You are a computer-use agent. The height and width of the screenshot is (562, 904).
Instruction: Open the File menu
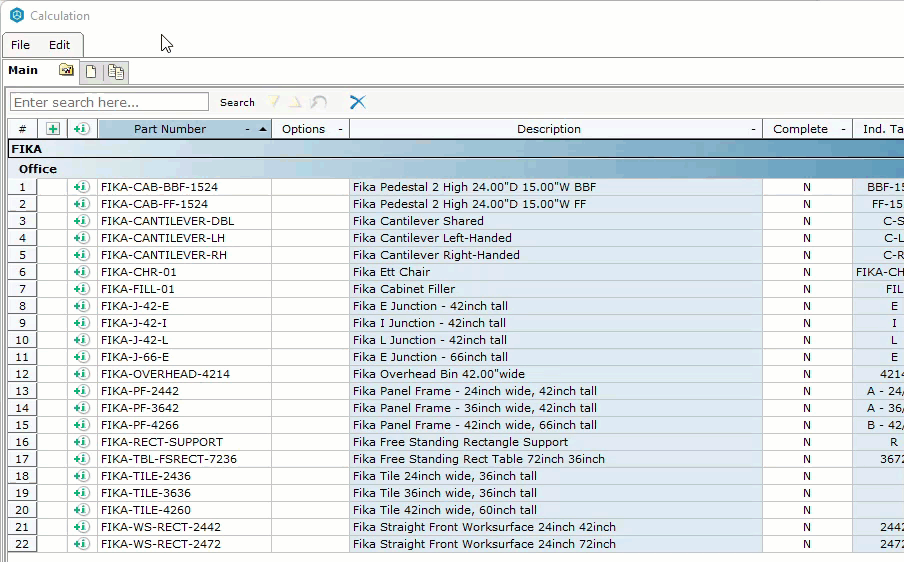(20, 45)
